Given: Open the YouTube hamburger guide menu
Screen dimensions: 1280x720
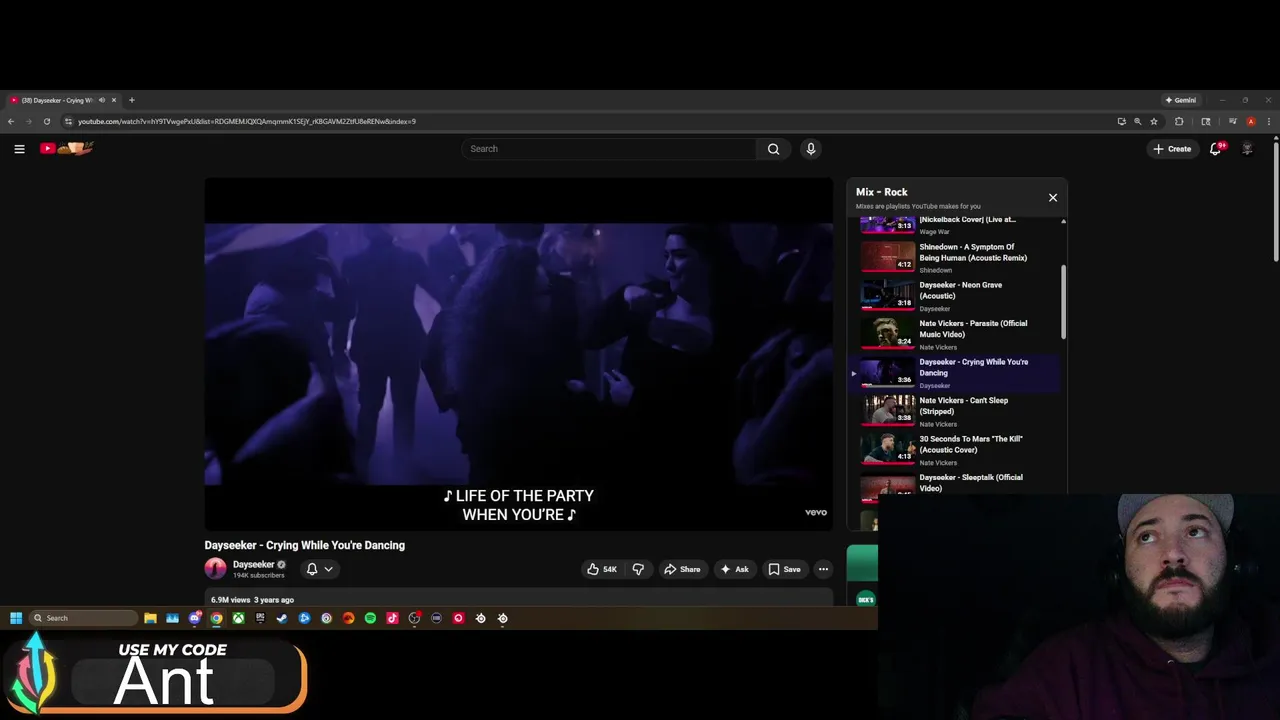Looking at the screenshot, I should pyautogui.click(x=19, y=149).
